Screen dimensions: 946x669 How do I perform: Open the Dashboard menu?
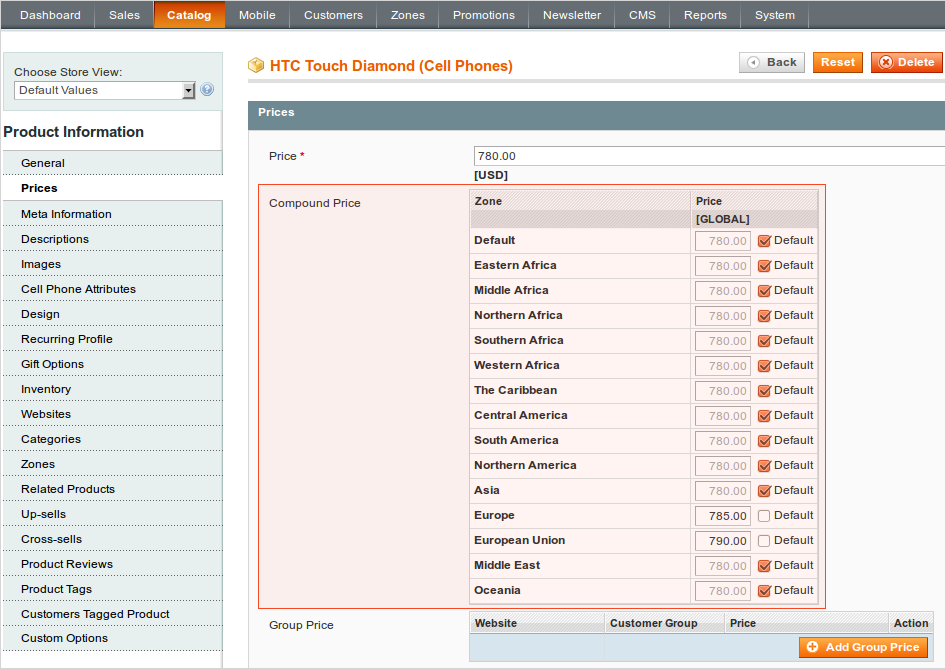(50, 15)
